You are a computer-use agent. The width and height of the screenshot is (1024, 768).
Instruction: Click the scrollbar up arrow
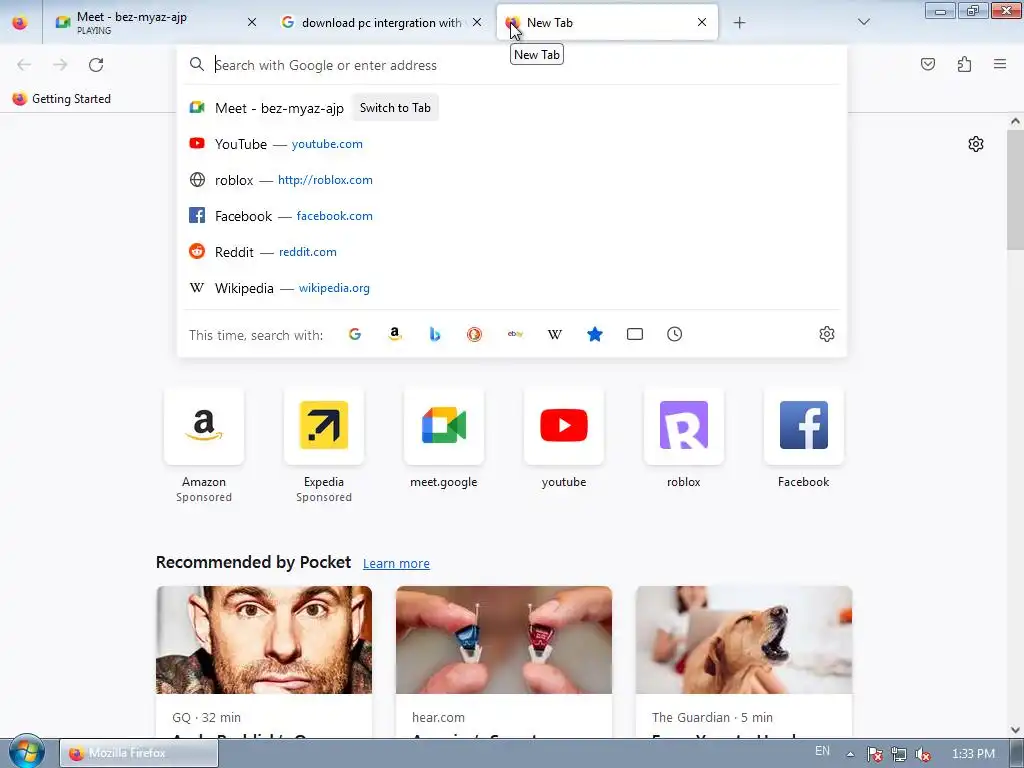pos(1015,121)
